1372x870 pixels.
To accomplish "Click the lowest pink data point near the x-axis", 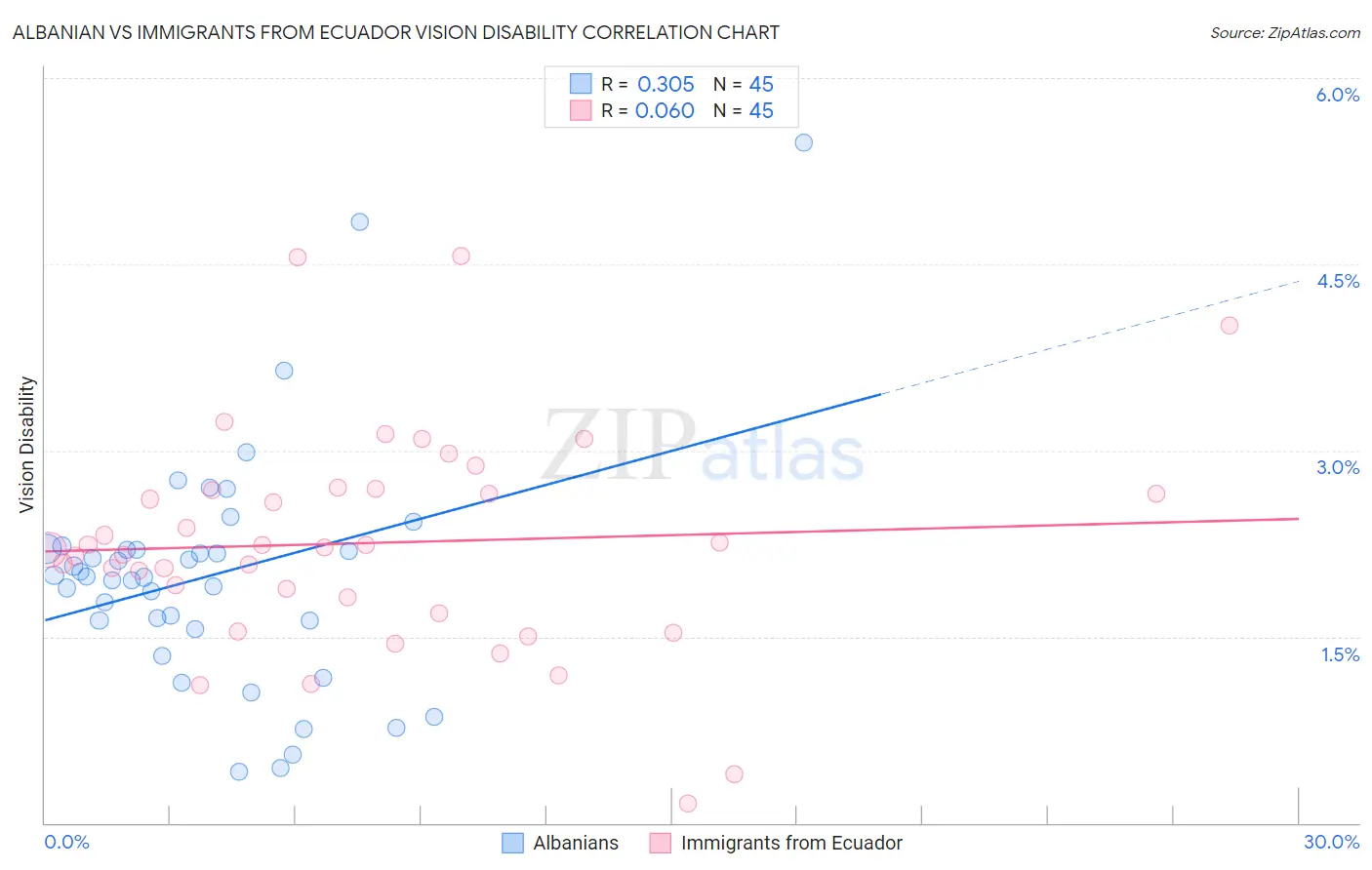I will (687, 804).
